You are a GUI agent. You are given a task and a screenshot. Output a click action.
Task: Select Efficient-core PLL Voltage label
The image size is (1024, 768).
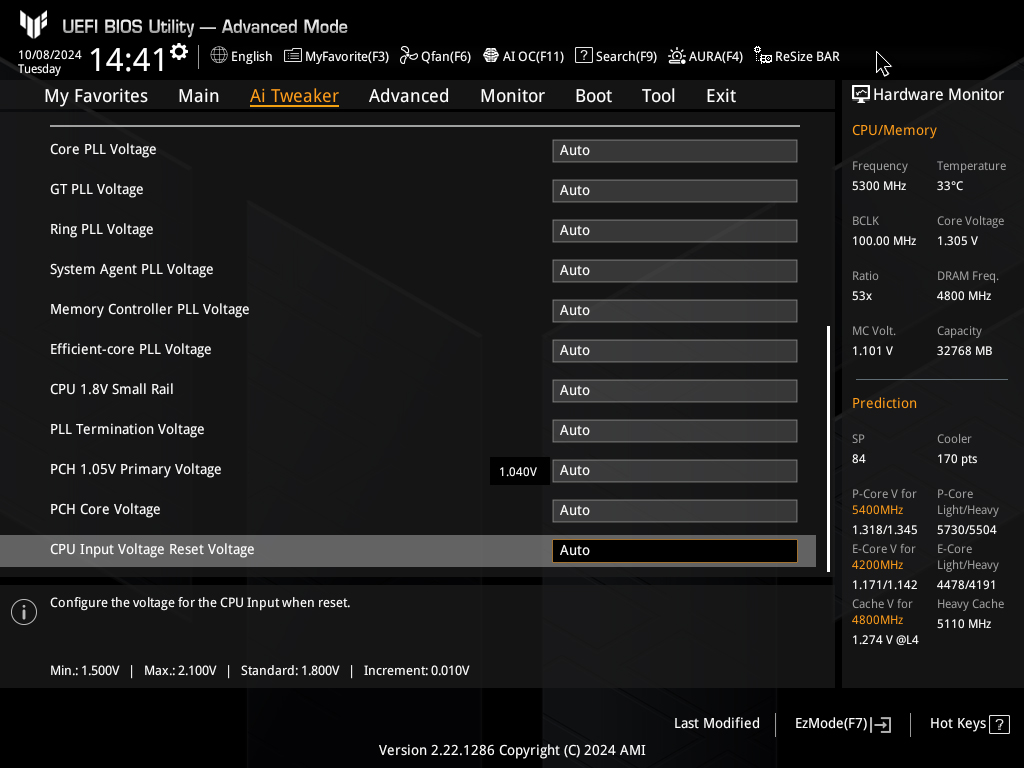pos(131,349)
